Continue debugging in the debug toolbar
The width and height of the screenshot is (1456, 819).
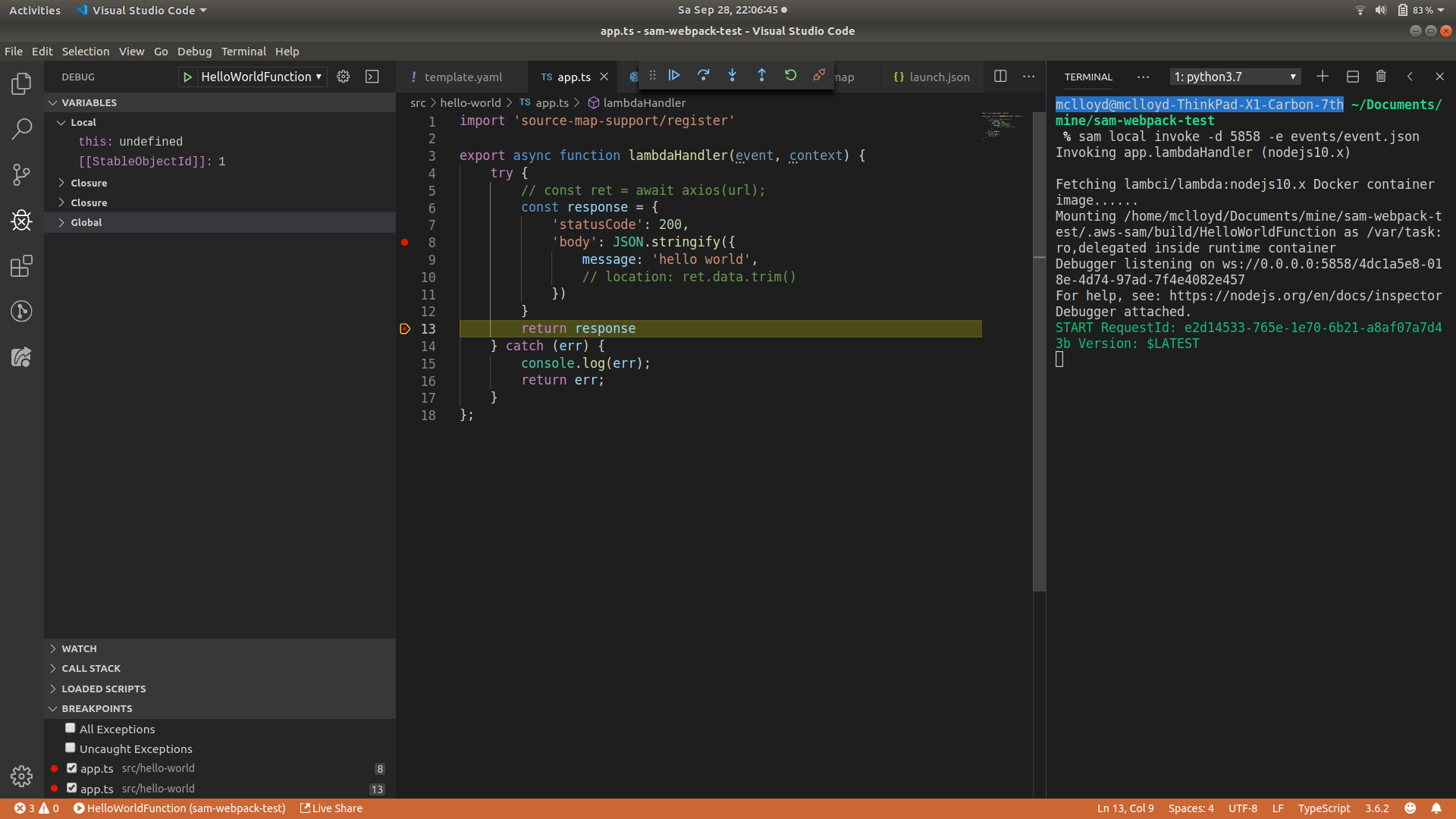coord(674,76)
